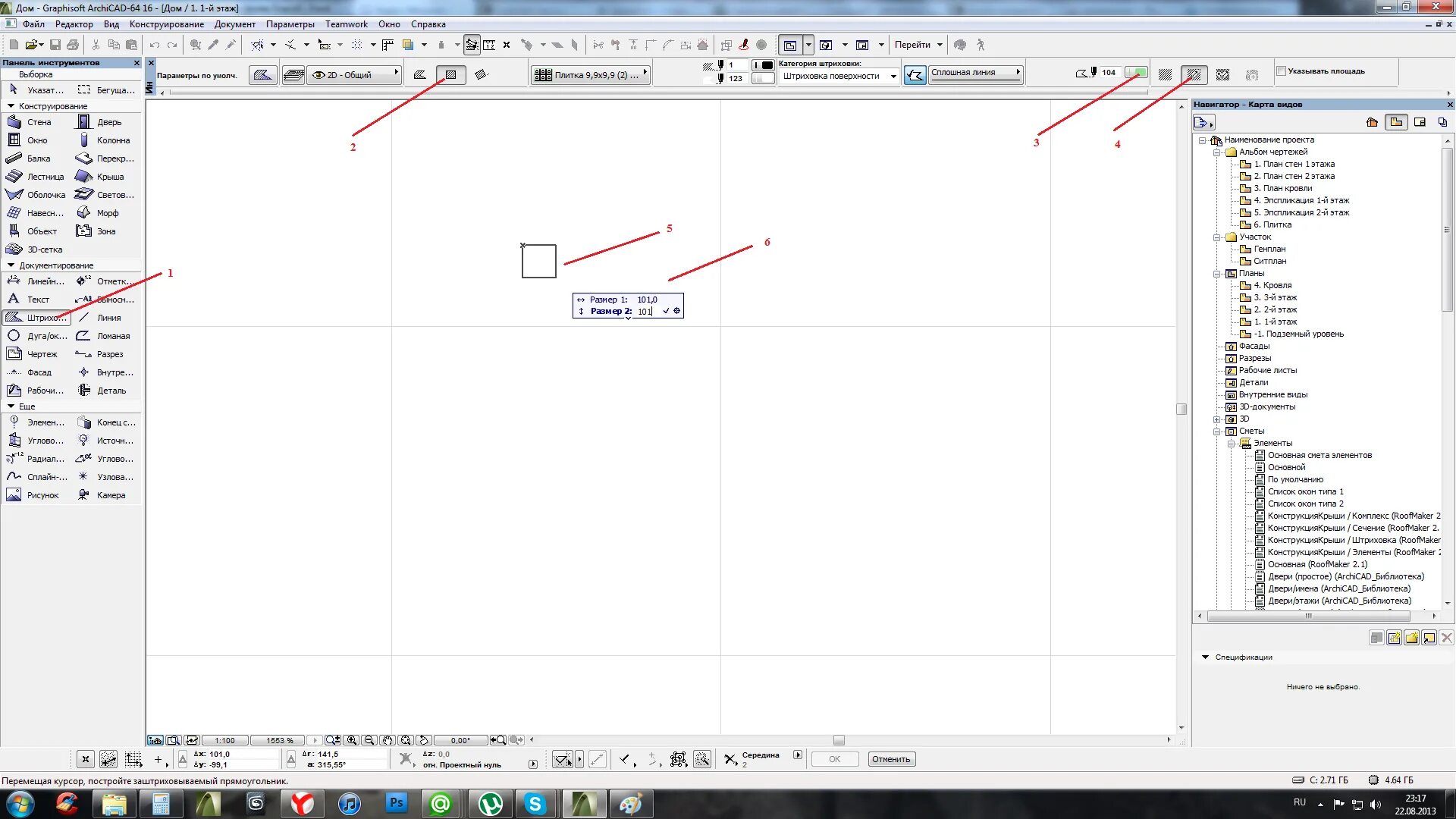Click the Размер 2 input field

click(x=645, y=311)
